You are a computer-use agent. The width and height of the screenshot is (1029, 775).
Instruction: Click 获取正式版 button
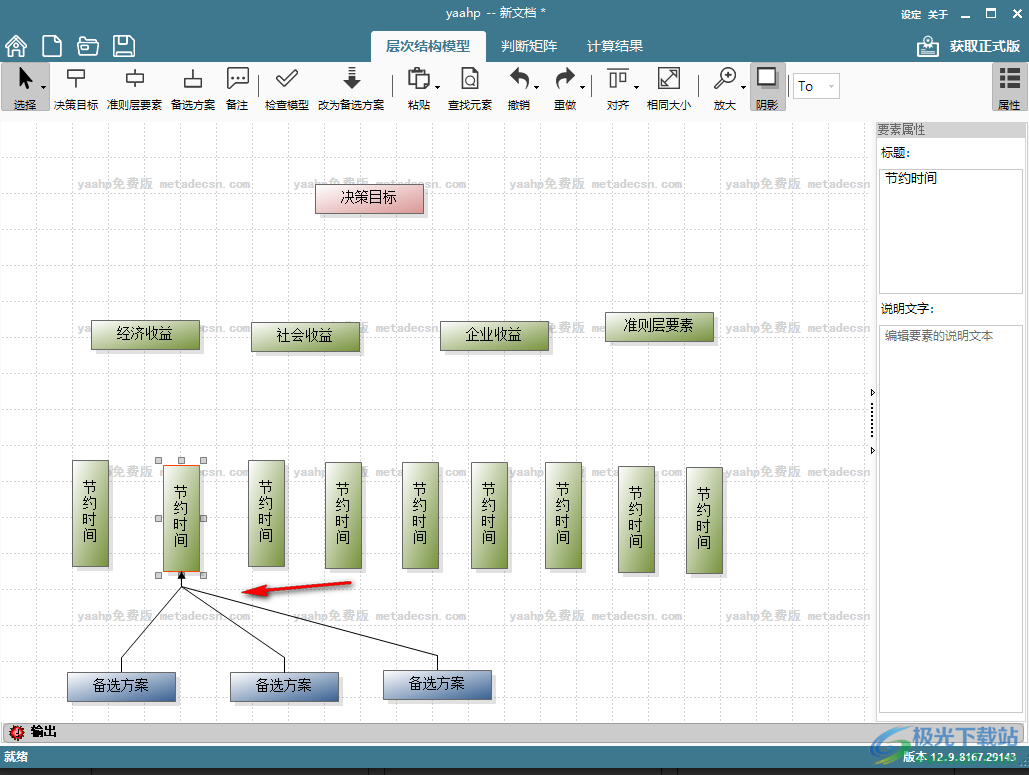970,46
